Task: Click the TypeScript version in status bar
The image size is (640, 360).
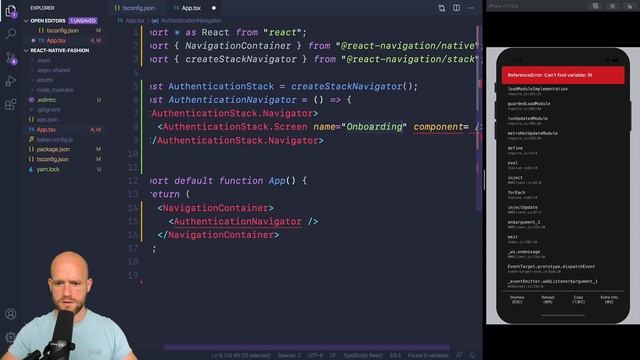Action: pyautogui.click(x=395, y=355)
